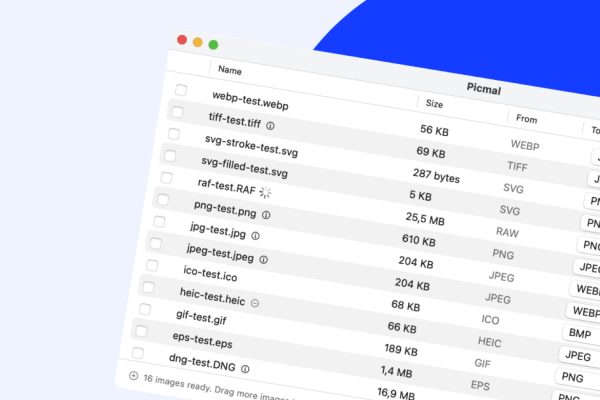
Task: Select the file name svg-filled-test.svg
Action: (245, 168)
